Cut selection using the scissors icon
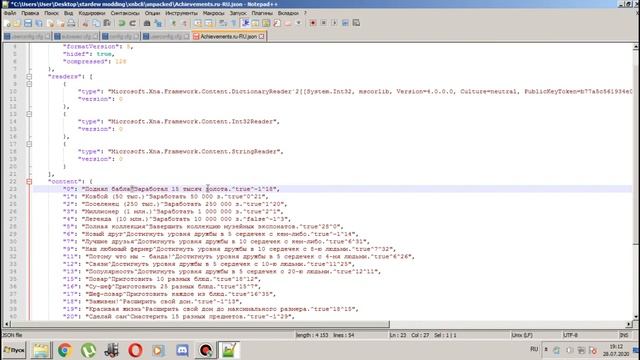Image resolution: width=640 pixels, height=360 pixels. pyautogui.click(x=85, y=23)
